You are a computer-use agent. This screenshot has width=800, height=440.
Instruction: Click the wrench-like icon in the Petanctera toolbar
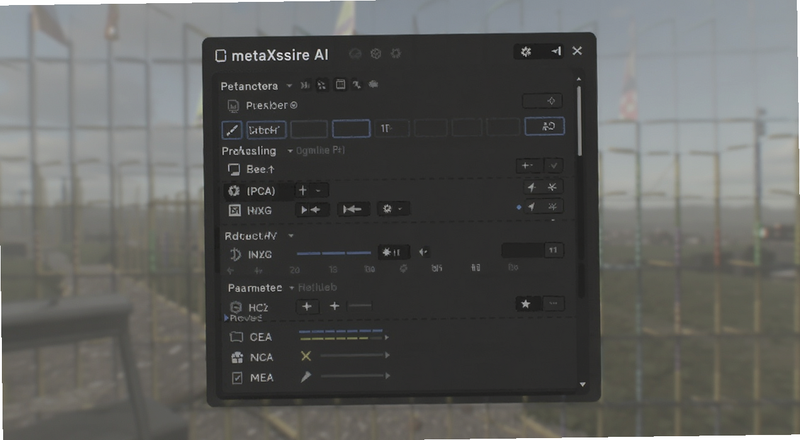click(357, 85)
